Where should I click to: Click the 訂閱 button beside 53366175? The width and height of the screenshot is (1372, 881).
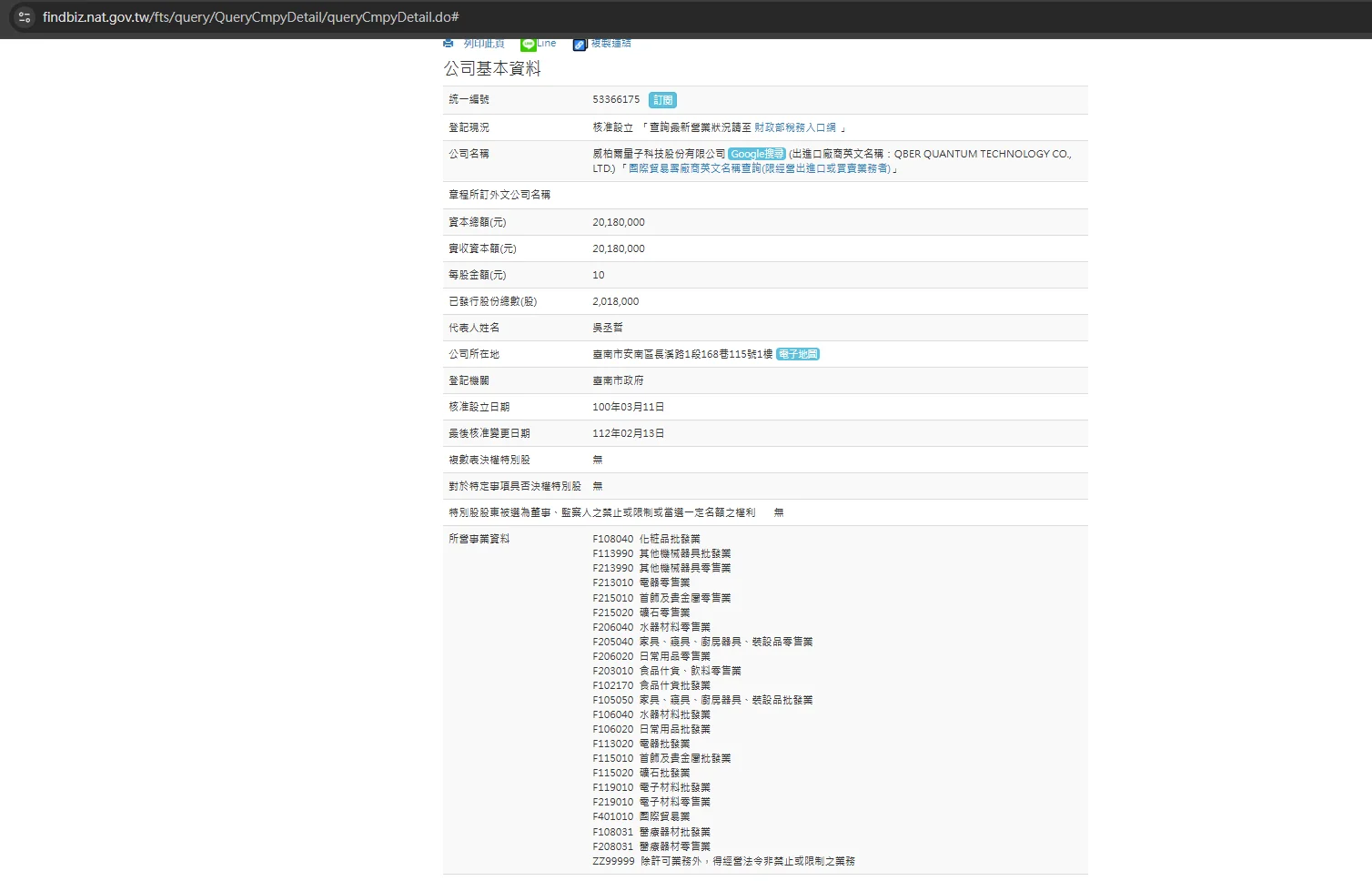tap(662, 100)
